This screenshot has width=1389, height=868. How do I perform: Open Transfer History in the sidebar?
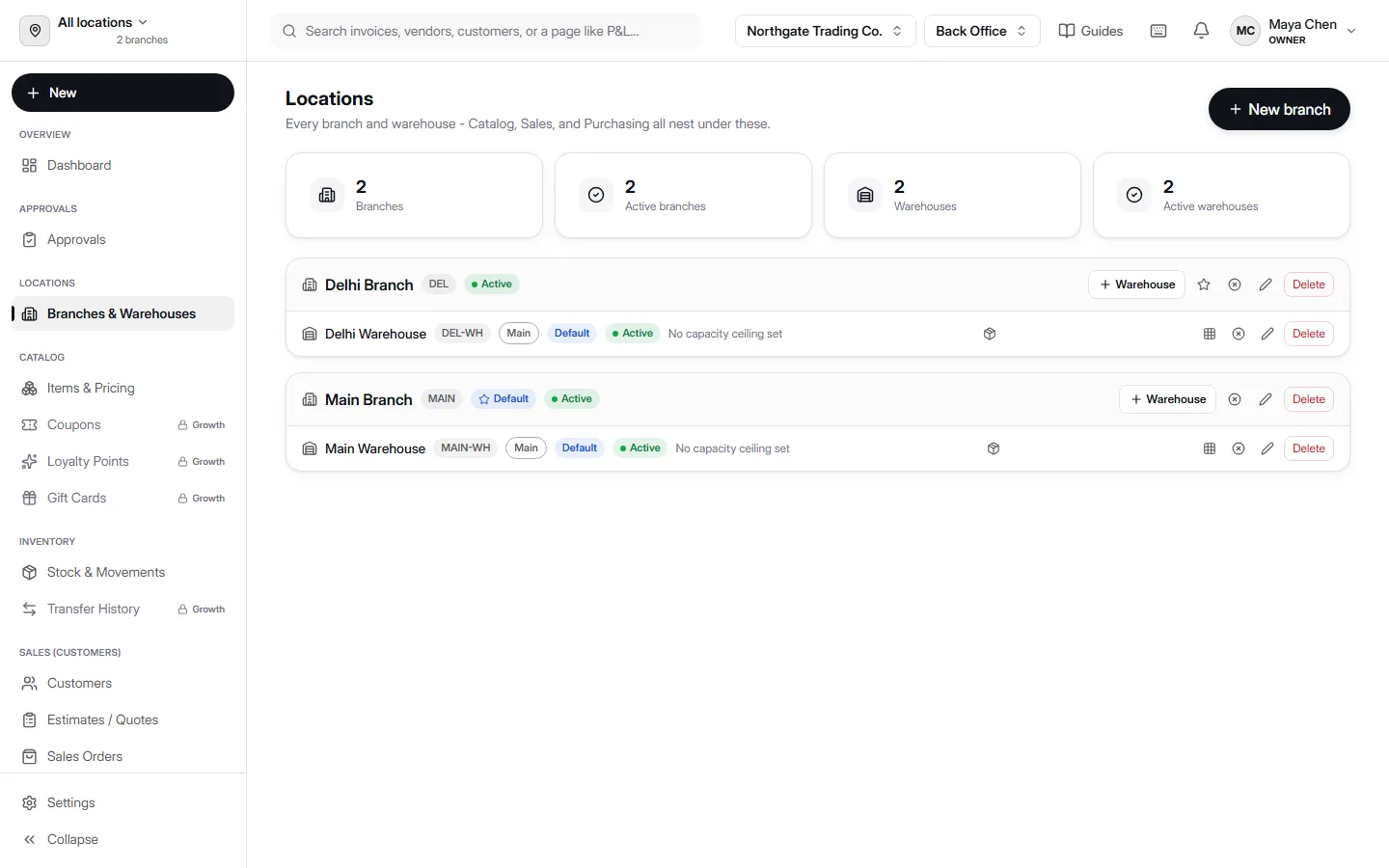click(123, 609)
